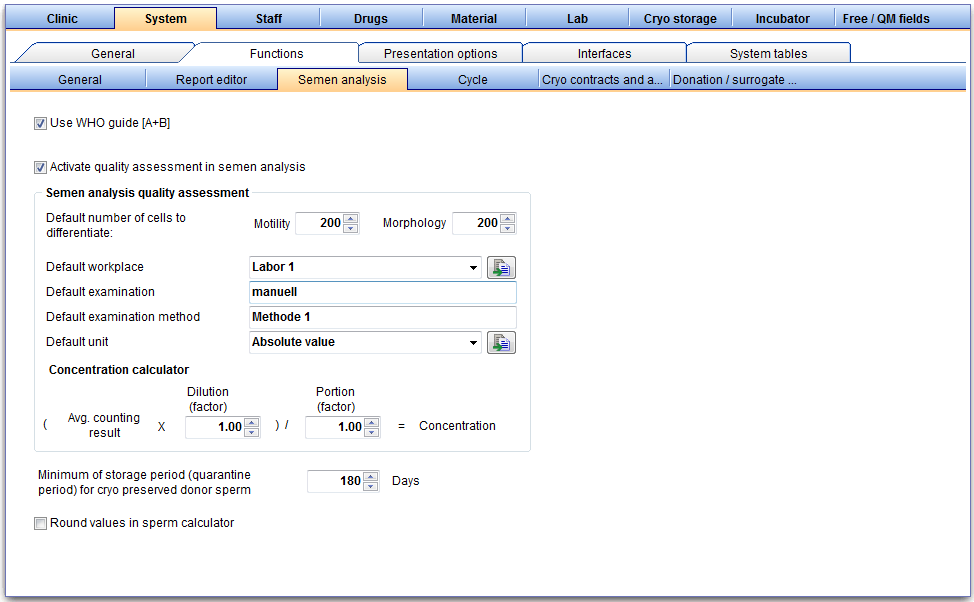Click the Motility number field
The height and width of the screenshot is (602, 974).
319,223
